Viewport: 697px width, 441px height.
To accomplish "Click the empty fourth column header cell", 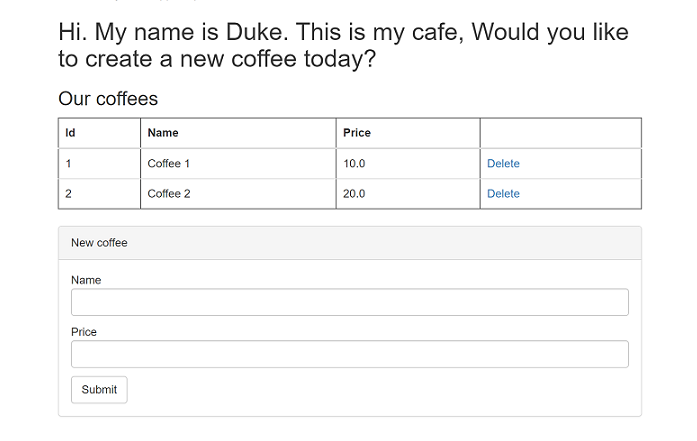I will point(560,133).
